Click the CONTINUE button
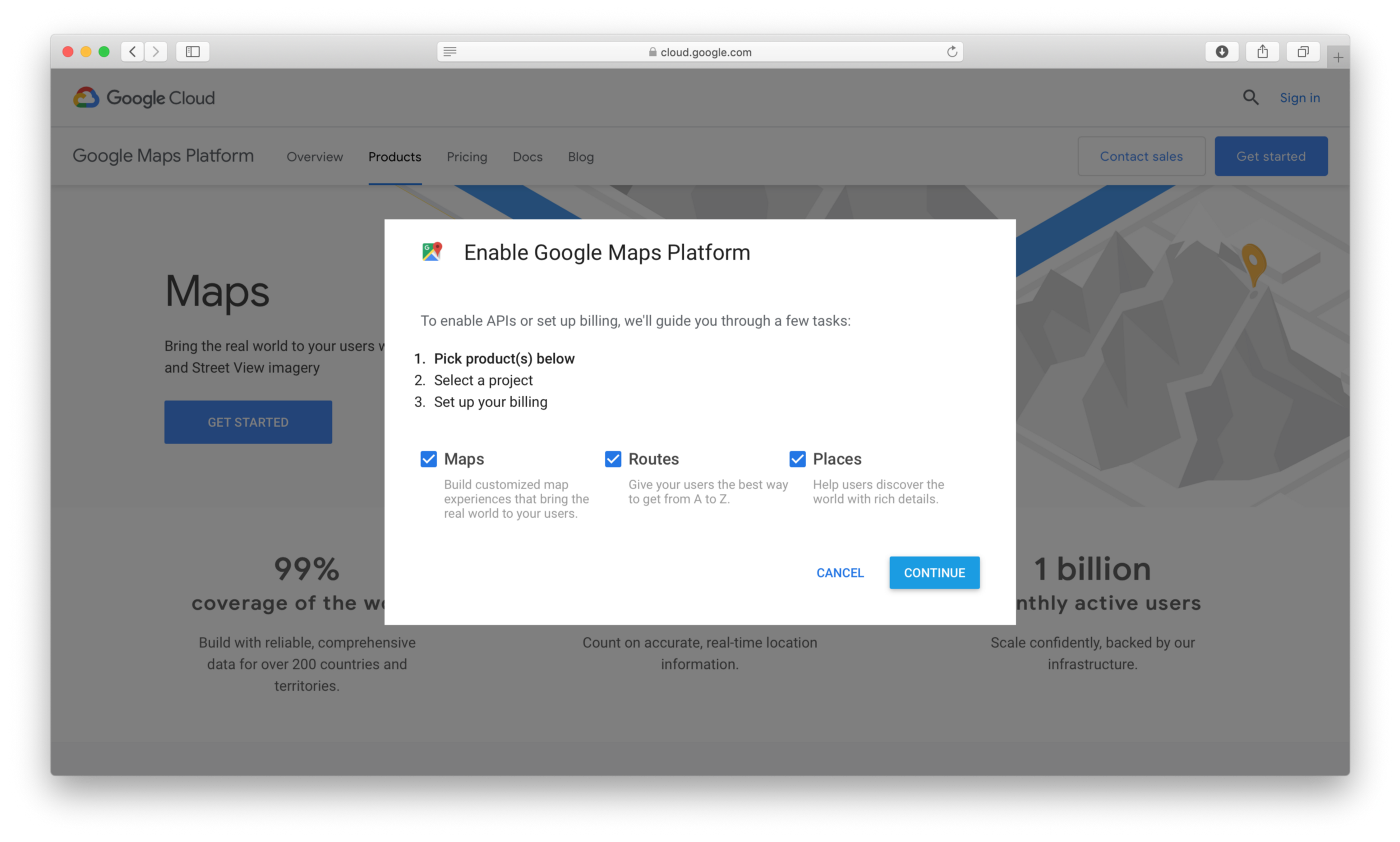Image resolution: width=1400 pixels, height=842 pixels. click(933, 572)
